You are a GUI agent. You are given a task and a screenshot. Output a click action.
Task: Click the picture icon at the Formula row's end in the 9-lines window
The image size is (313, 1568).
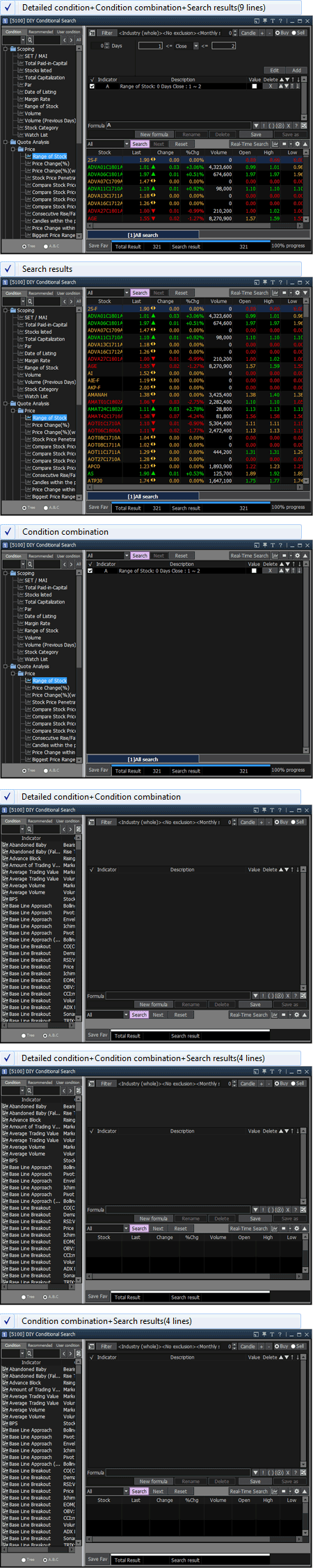coord(303,125)
